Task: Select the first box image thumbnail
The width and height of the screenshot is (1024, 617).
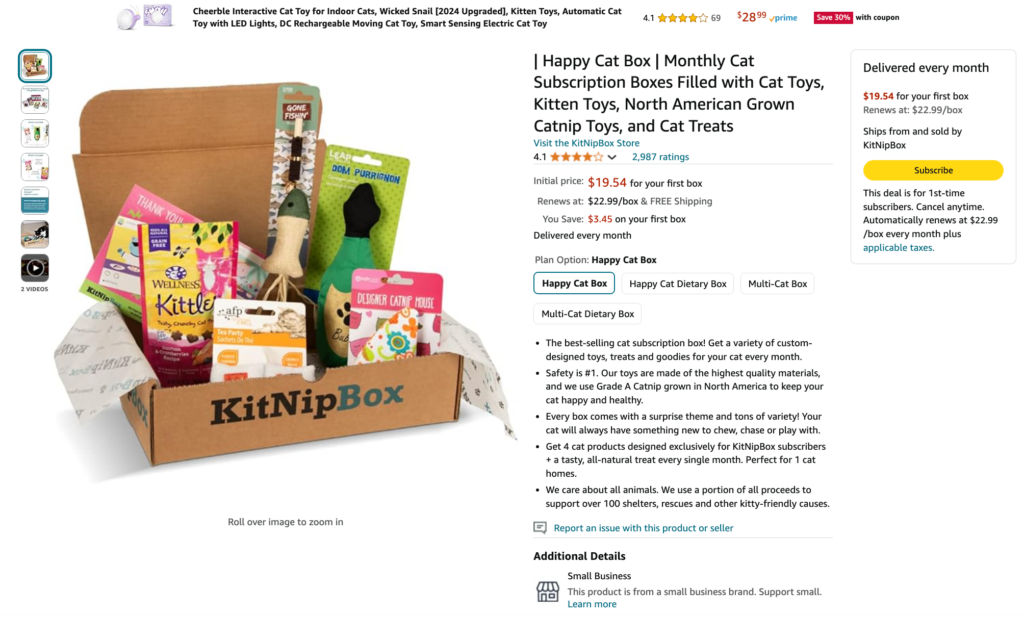Action: pyautogui.click(x=35, y=66)
